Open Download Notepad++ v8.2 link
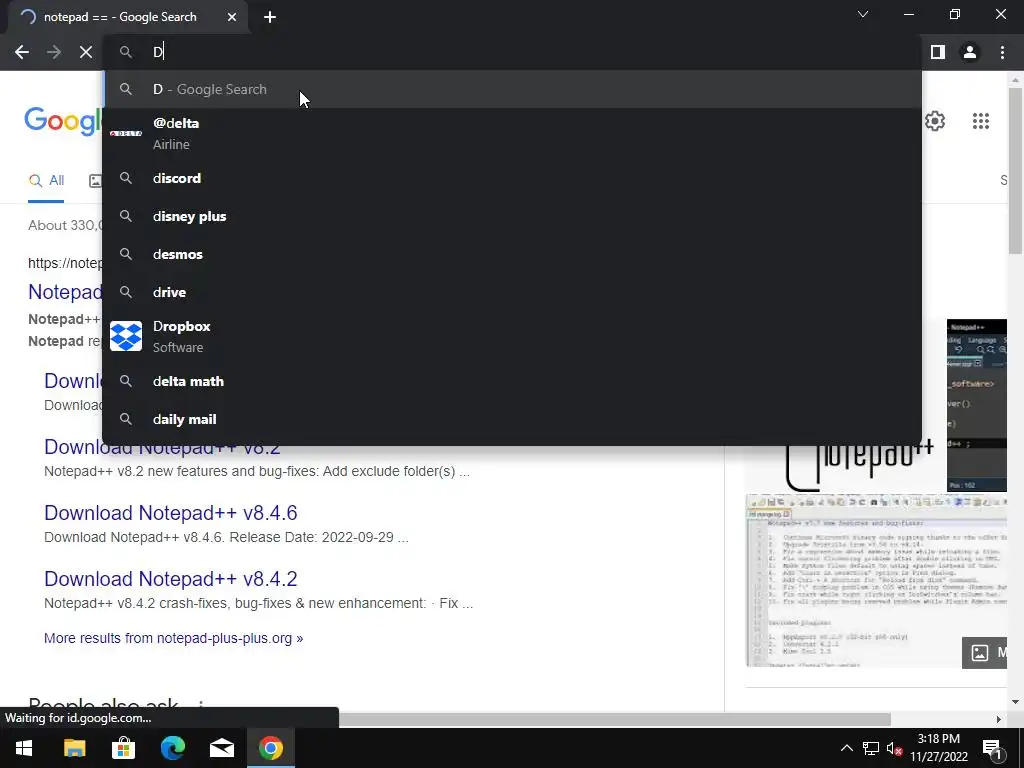 click(x=162, y=447)
